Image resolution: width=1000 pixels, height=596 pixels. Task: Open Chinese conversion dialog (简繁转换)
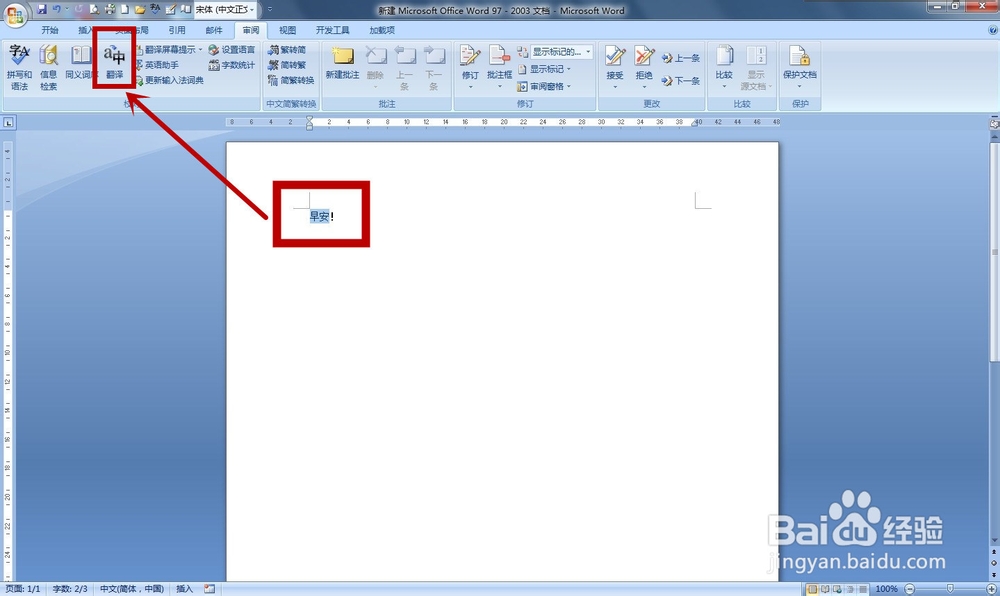(x=291, y=80)
